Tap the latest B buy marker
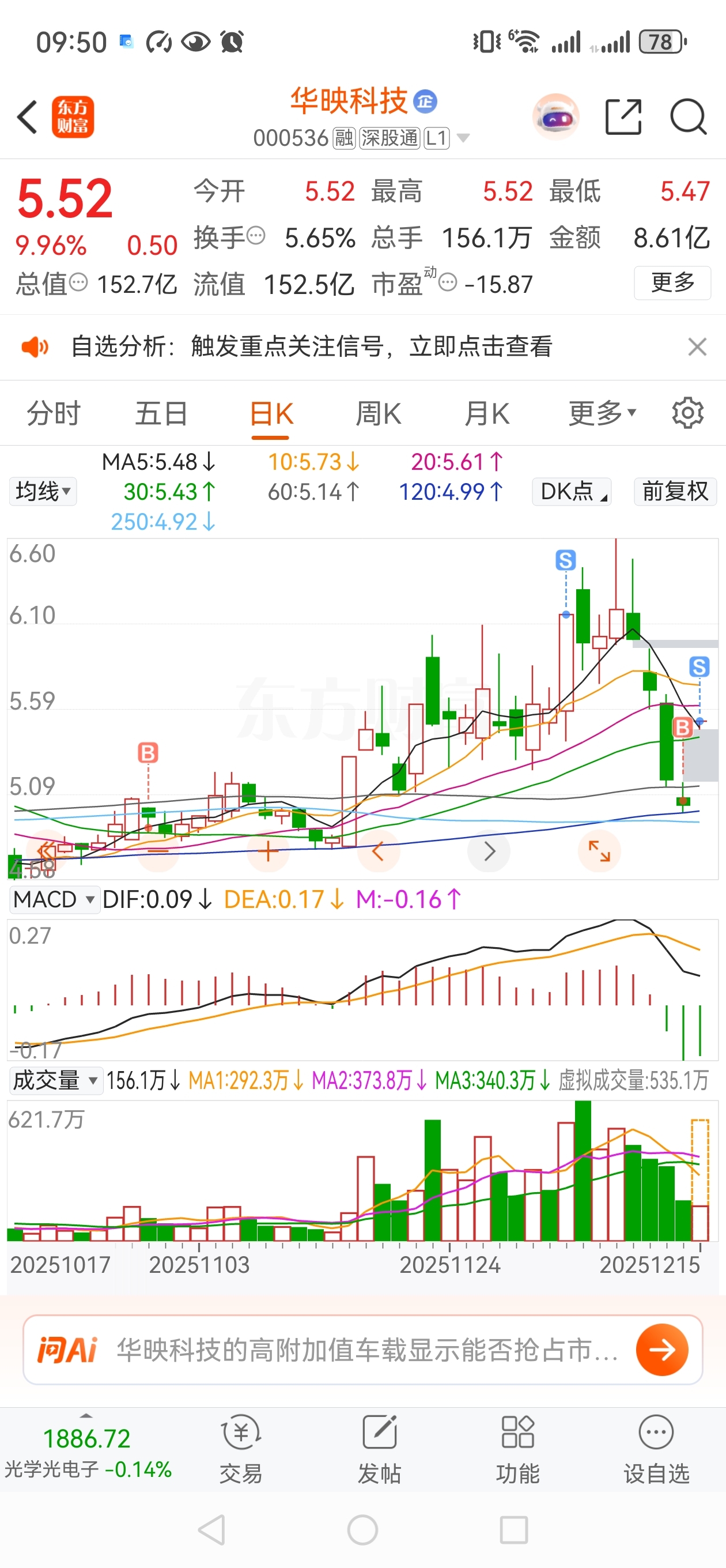Viewport: 726px width, 1568px height. pos(683,727)
